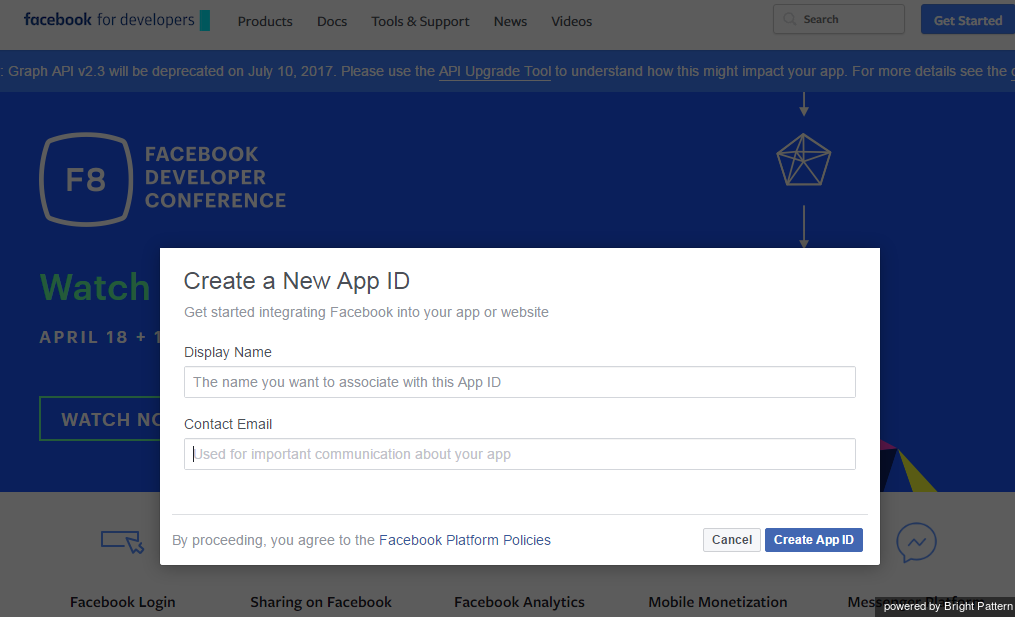Open the API Upgrade Tool link
Screen dimensions: 1015x617
(x=495, y=71)
